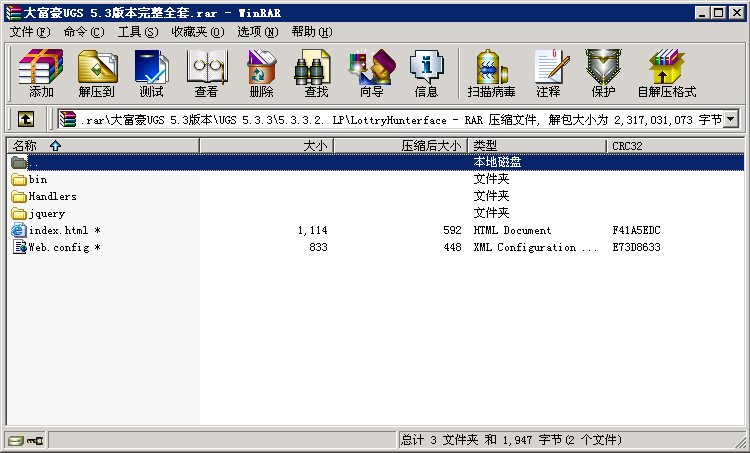Select the Handlers folder
Screen dimensions: 750x453
(x=52, y=196)
